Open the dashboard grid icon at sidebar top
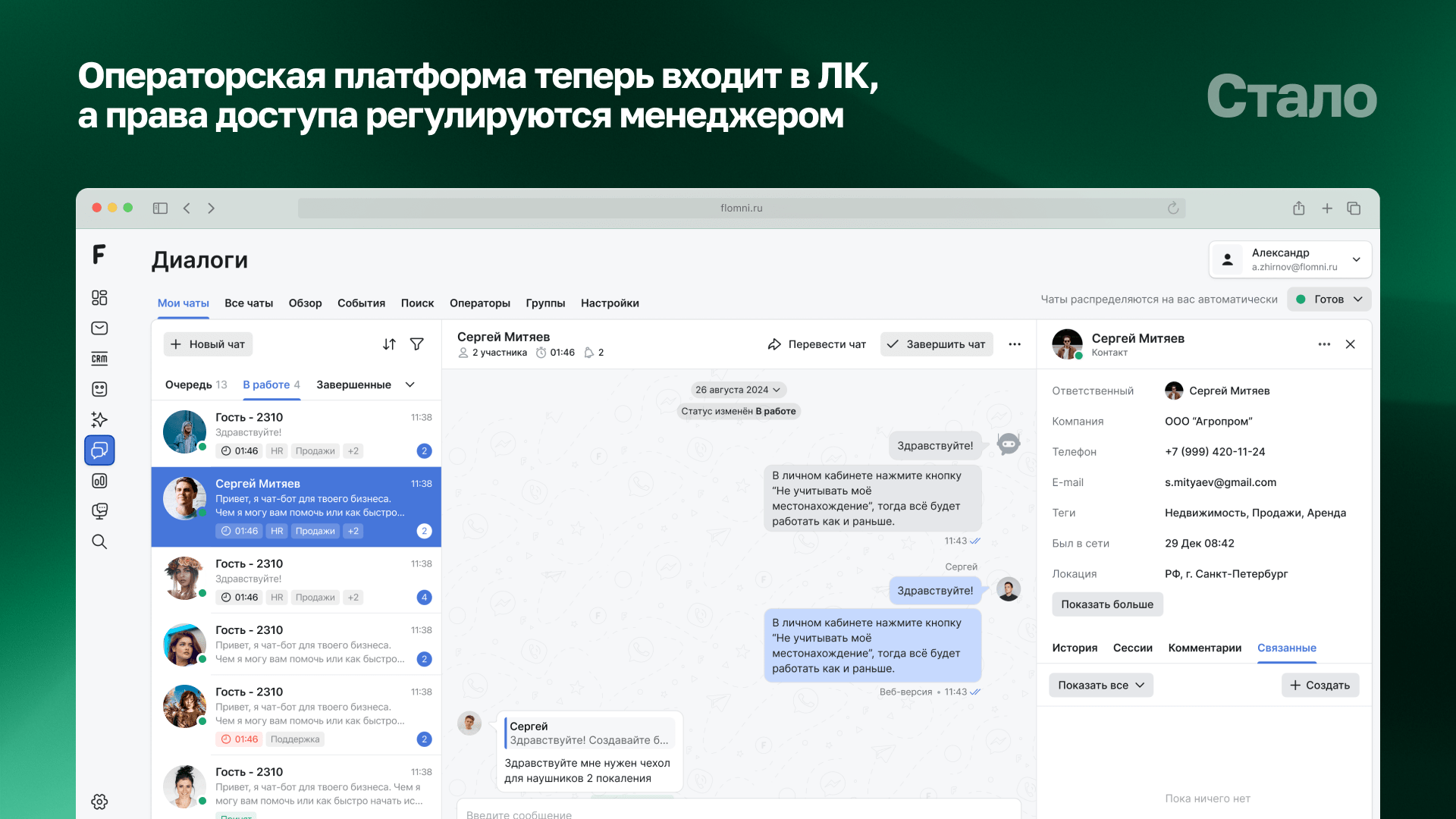This screenshot has width=1456, height=819. (99, 297)
